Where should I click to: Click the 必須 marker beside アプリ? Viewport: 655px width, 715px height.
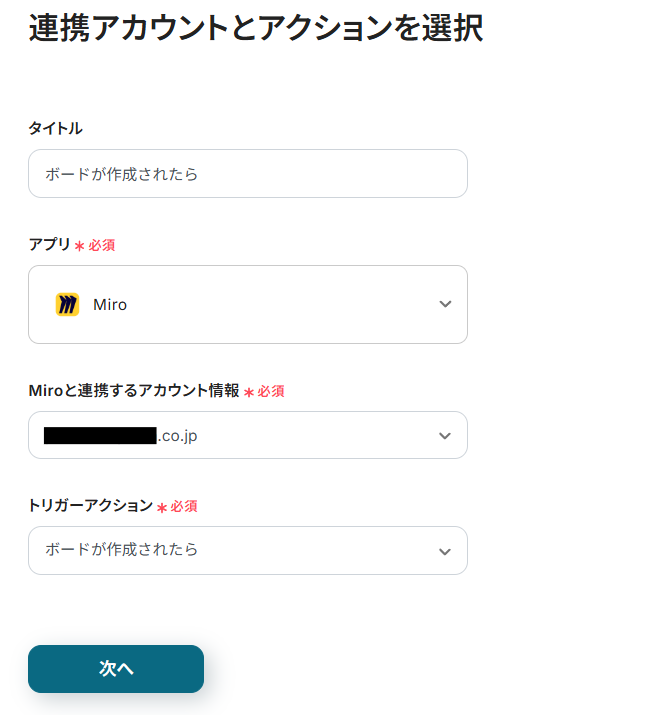coord(102,245)
